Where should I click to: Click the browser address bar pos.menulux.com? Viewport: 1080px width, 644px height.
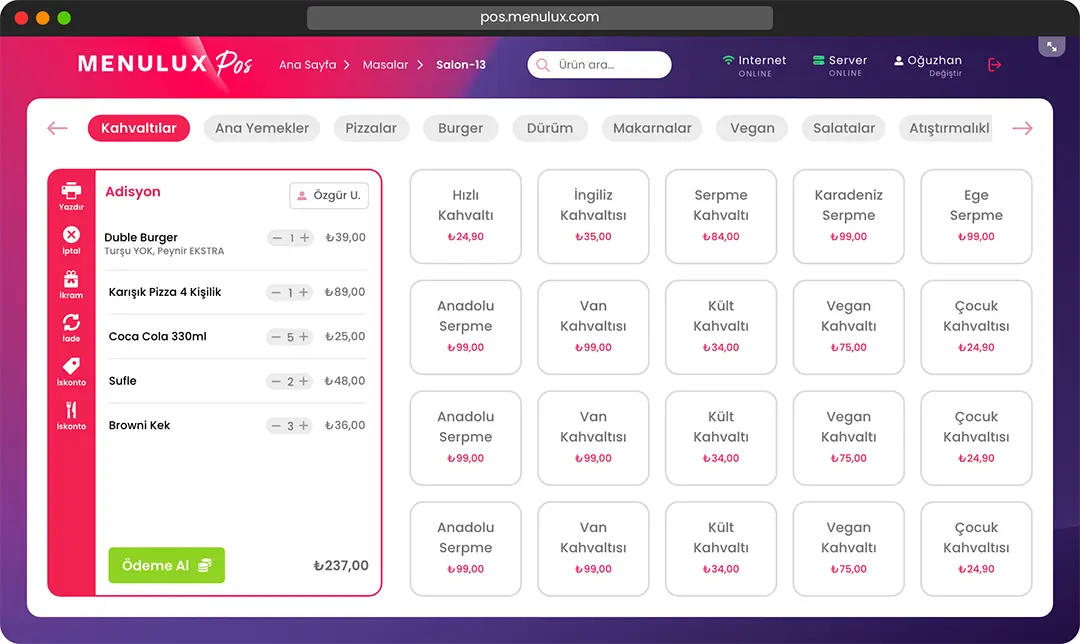(539, 17)
